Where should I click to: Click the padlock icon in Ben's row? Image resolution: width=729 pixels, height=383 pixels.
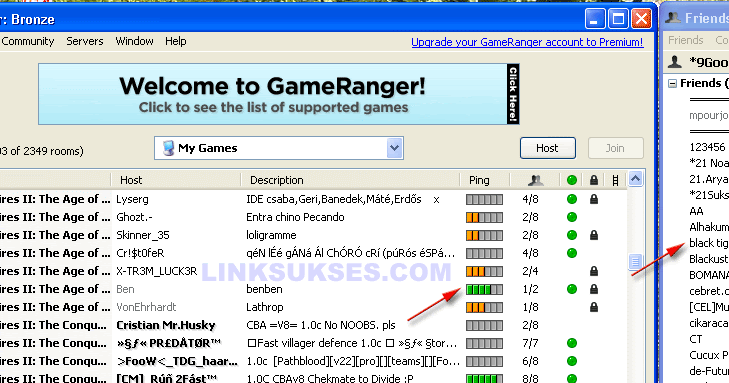pos(594,289)
